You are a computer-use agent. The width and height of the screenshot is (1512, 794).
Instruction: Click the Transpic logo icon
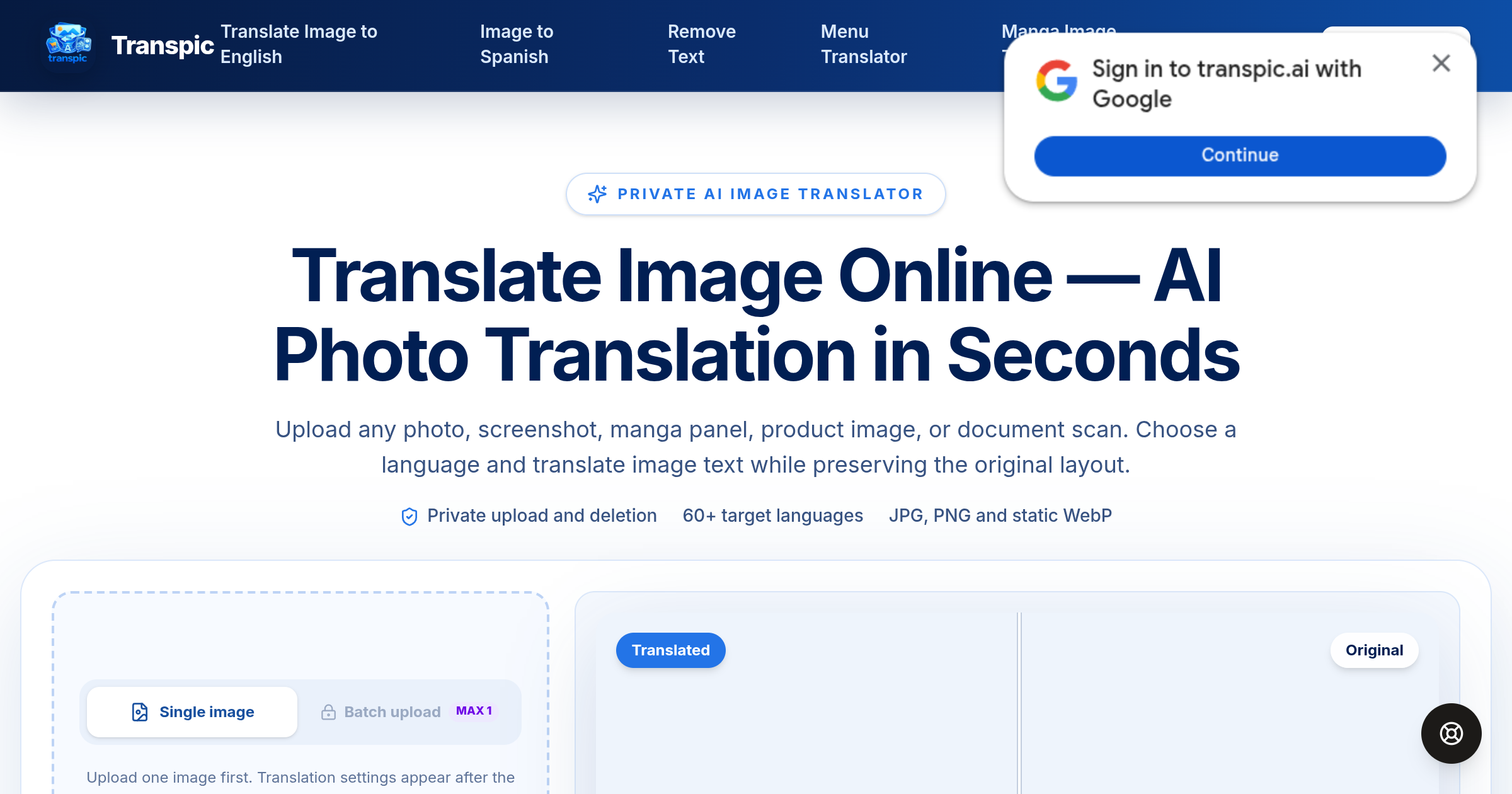(69, 44)
